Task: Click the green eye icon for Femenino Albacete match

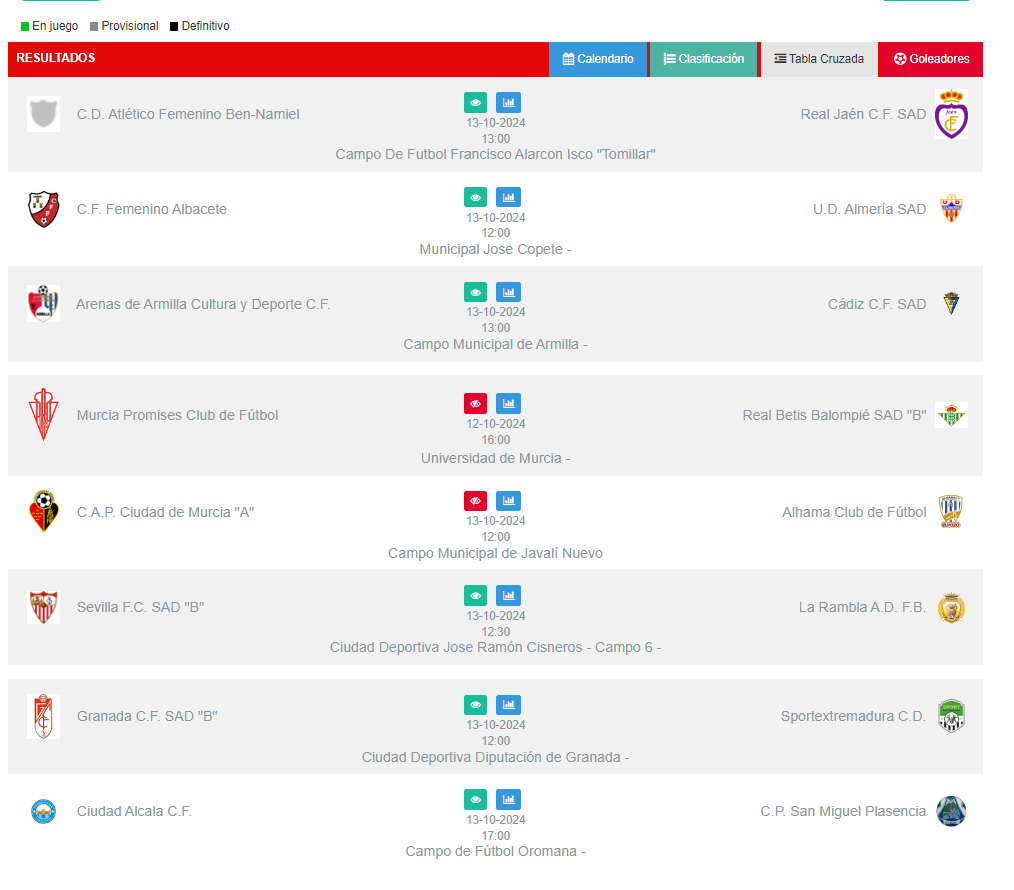Action: (x=475, y=197)
